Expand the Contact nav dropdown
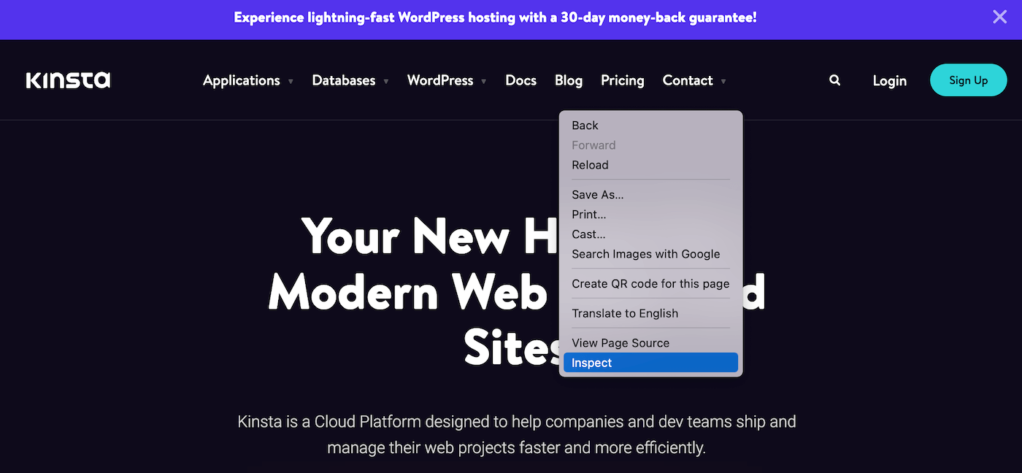Viewport: 1022px width, 473px height. pos(694,81)
